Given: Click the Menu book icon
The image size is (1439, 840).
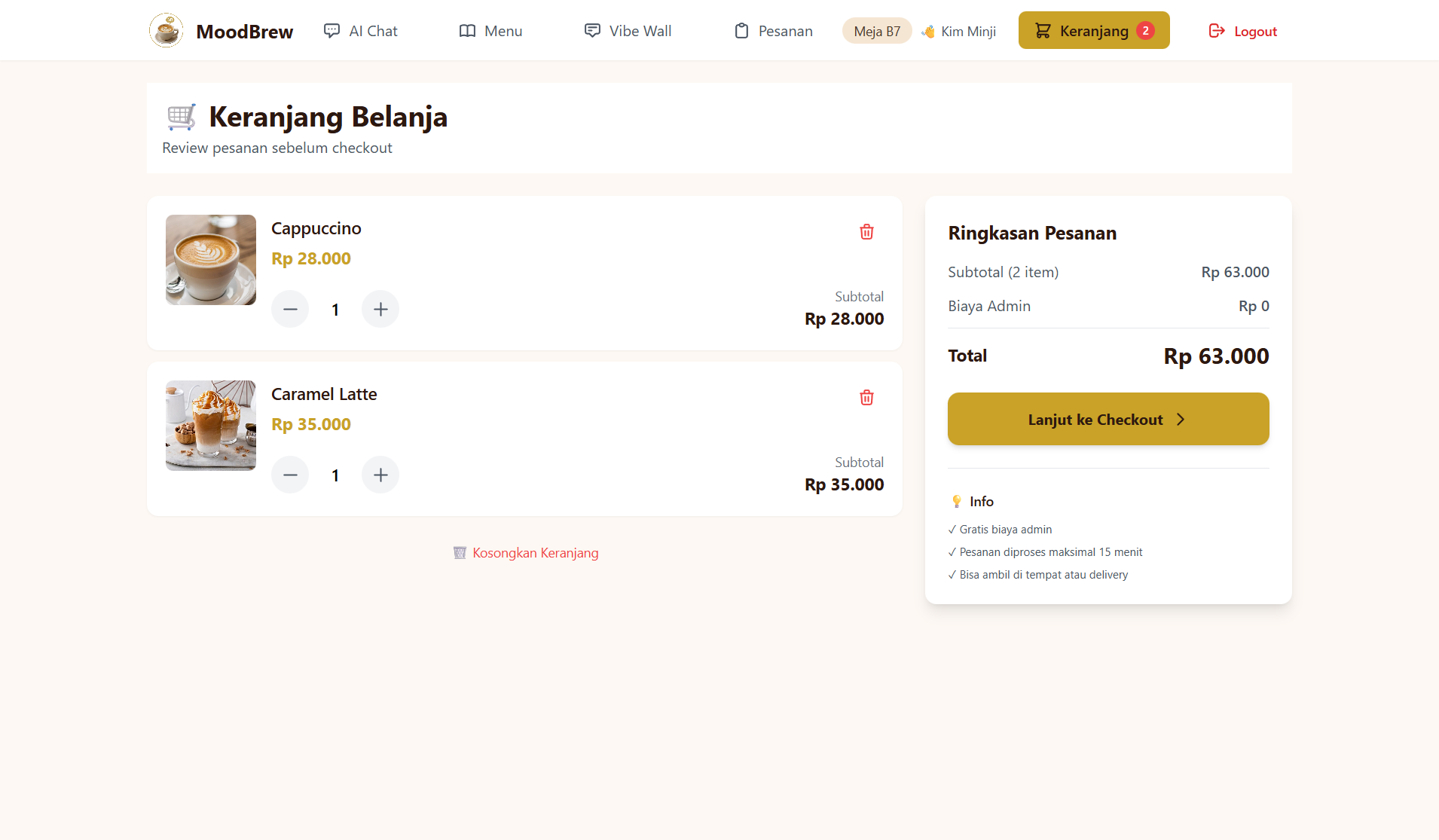Looking at the screenshot, I should [x=467, y=30].
